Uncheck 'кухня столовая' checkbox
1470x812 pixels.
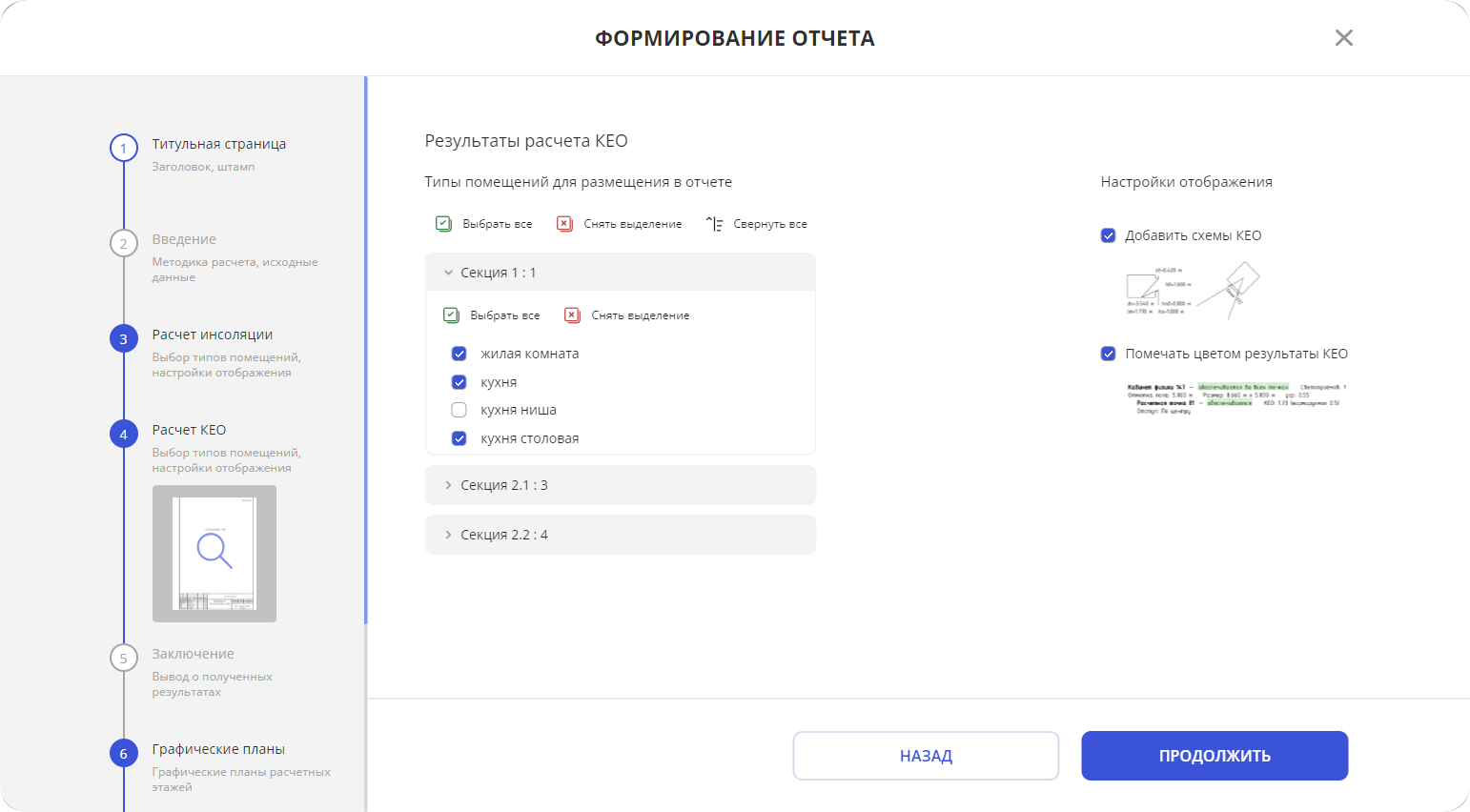point(459,438)
